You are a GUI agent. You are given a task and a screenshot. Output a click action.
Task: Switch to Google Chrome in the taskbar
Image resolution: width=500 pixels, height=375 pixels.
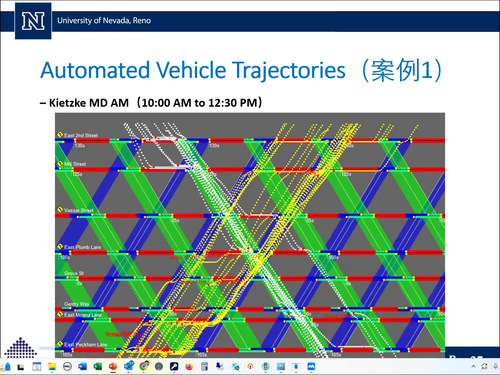144,366
